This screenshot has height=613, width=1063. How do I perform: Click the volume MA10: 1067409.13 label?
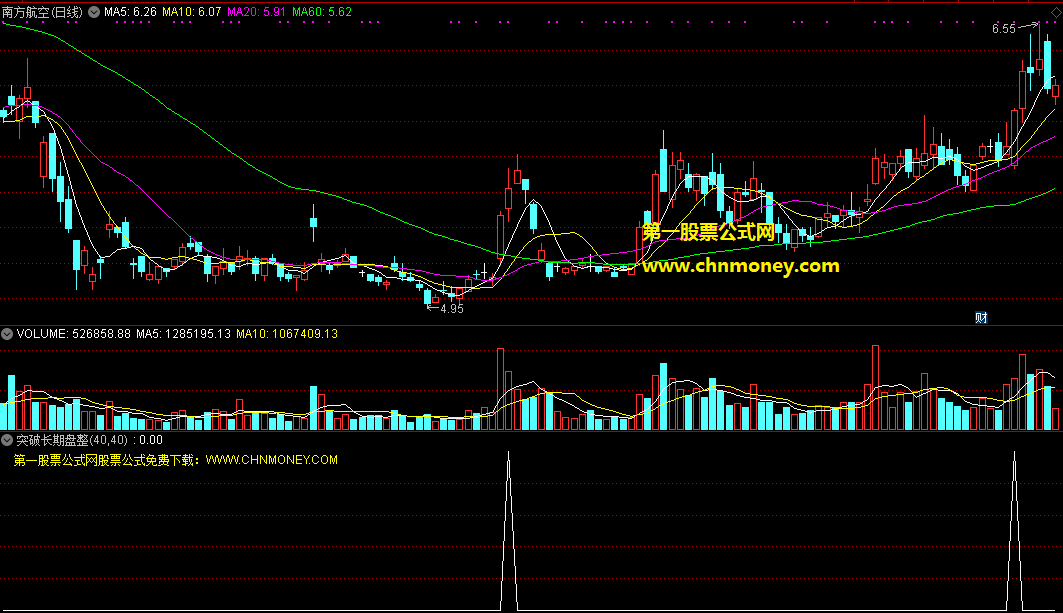click(287, 334)
